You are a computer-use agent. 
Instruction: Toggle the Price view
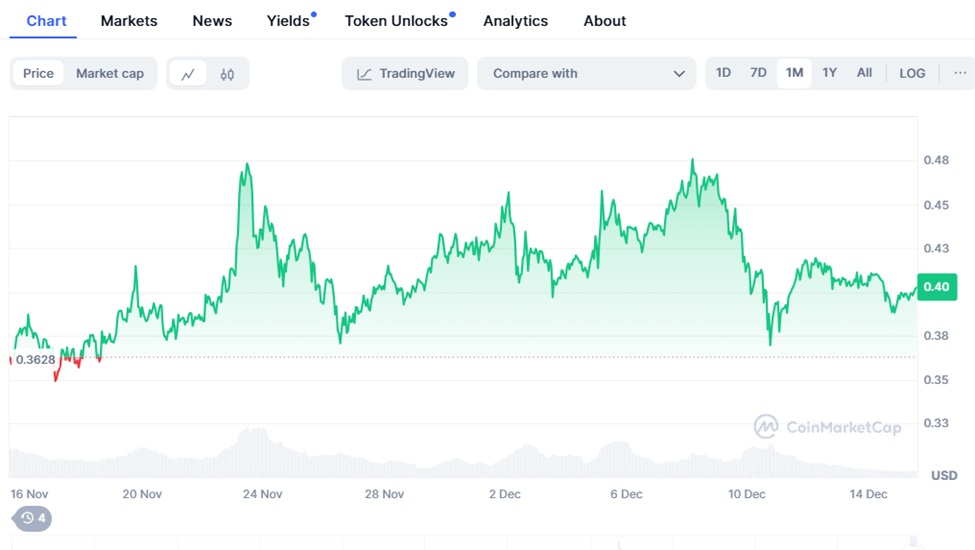click(39, 73)
